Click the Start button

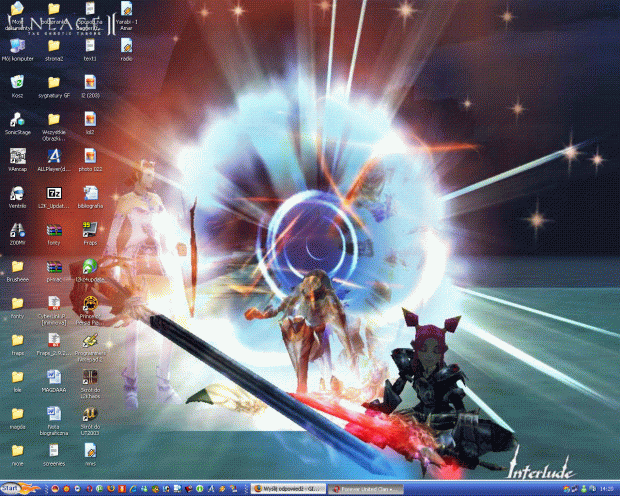point(17,488)
